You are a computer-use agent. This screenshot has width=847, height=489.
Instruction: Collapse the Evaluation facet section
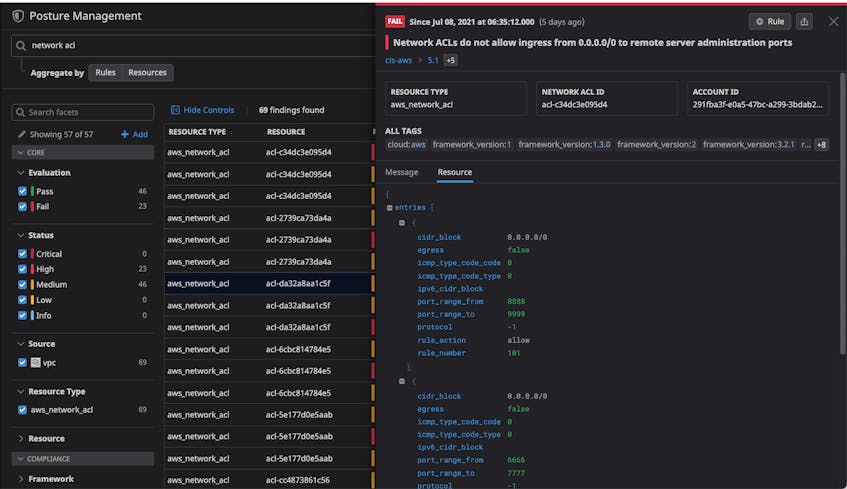pyautogui.click(x=21, y=172)
